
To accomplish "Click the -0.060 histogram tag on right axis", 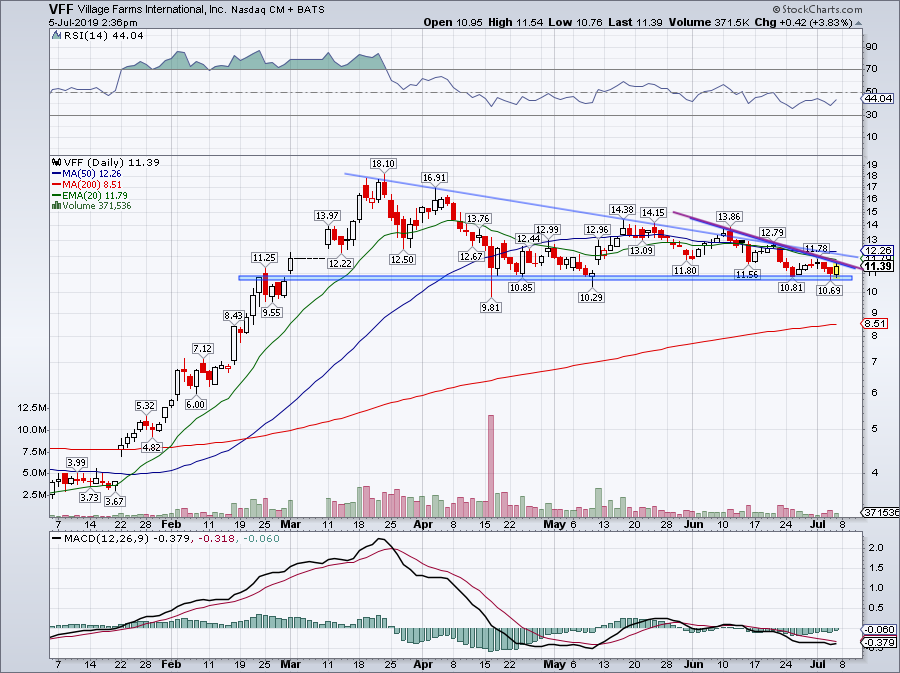I will click(879, 629).
